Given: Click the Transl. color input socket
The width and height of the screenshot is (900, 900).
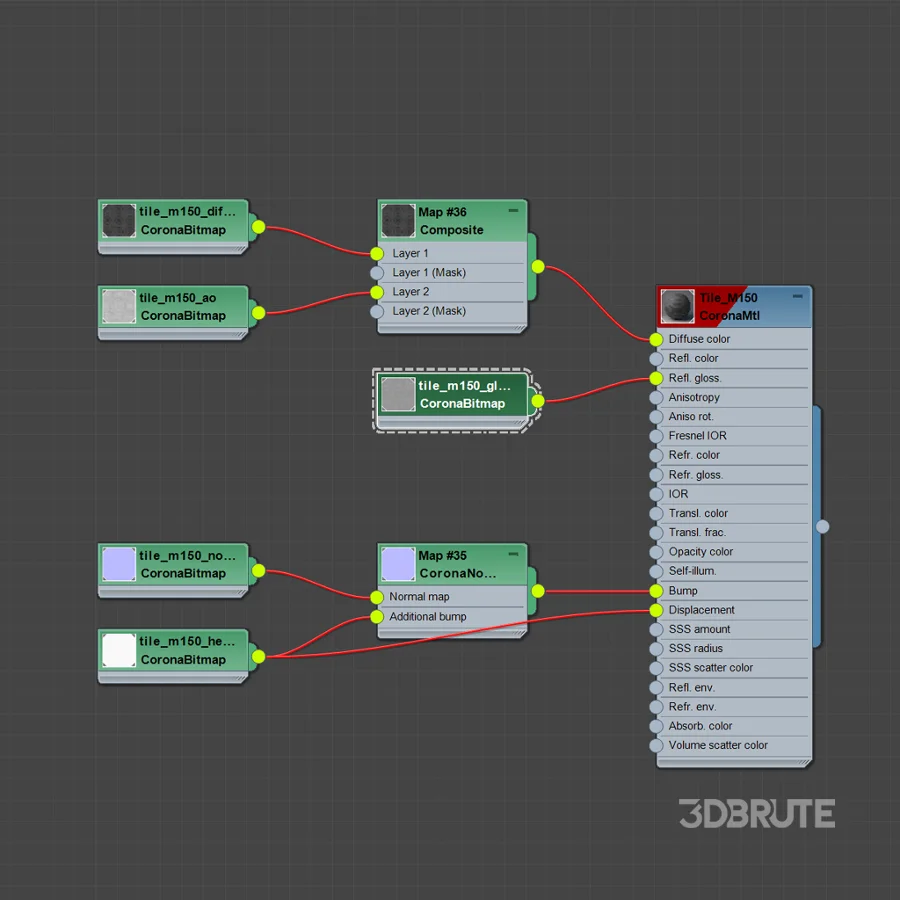Looking at the screenshot, I should pyautogui.click(x=656, y=513).
